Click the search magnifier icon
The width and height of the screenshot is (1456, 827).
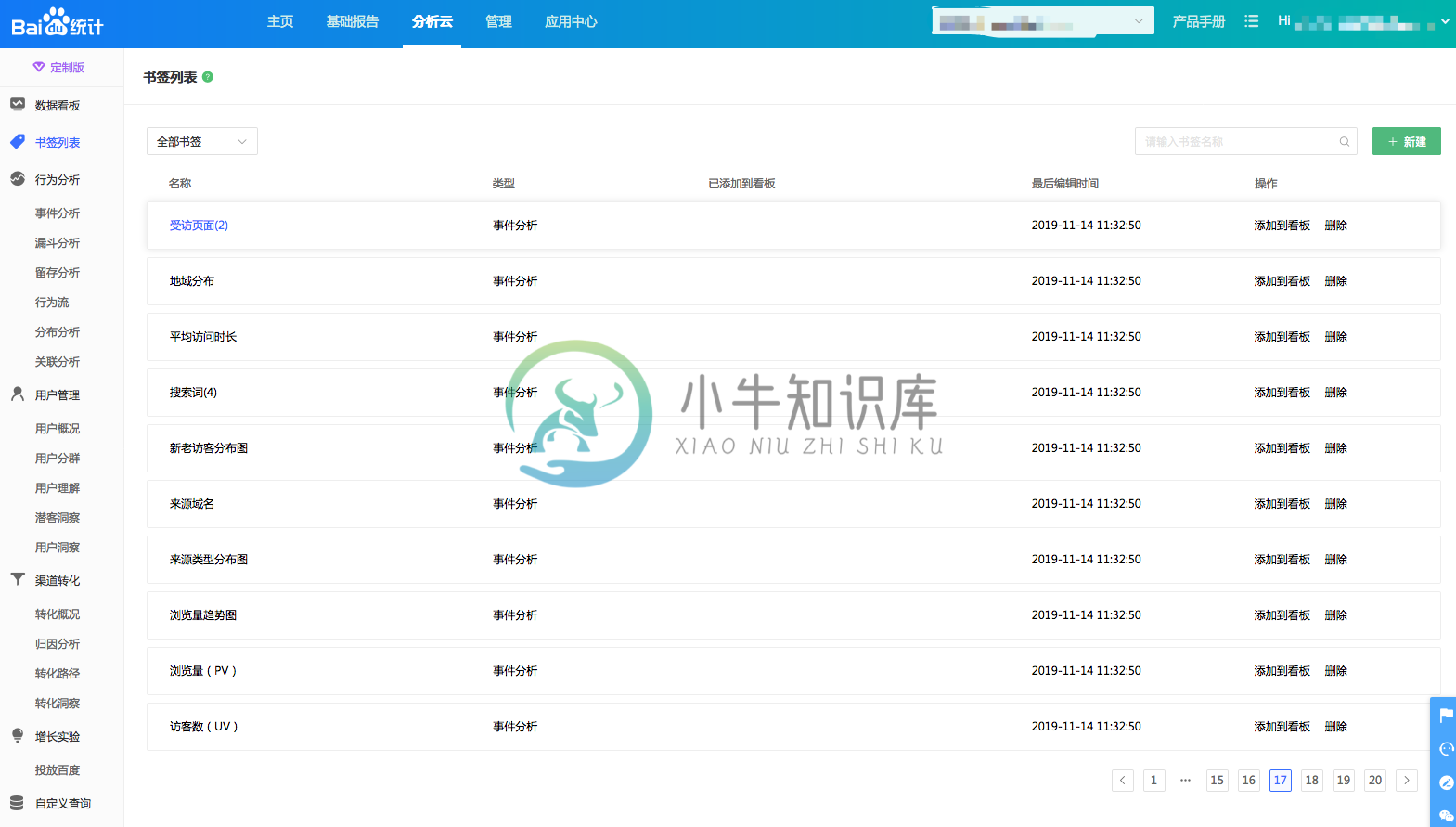pyautogui.click(x=1345, y=141)
